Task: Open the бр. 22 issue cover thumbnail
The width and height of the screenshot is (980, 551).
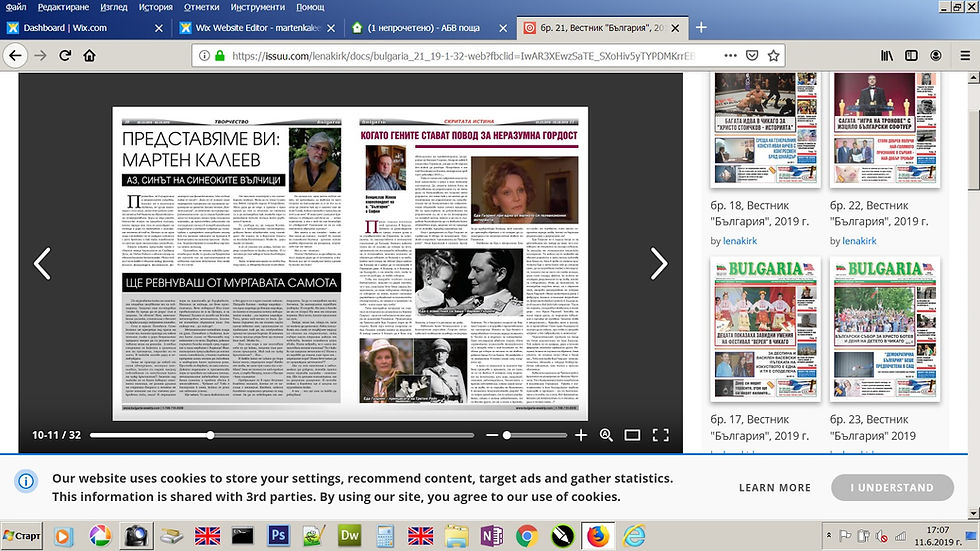Action: click(x=885, y=129)
